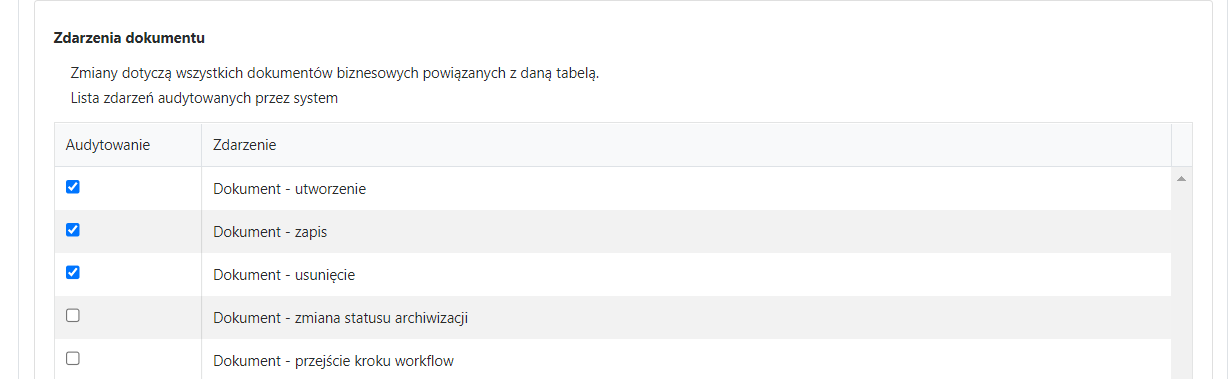Click the Zdarzenie column header
The width and height of the screenshot is (1231, 379).
245,145
